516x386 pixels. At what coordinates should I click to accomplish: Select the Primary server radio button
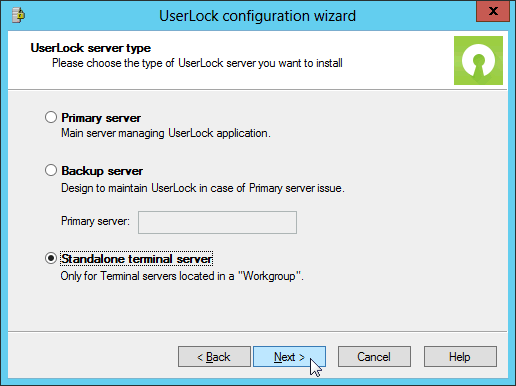[51, 117]
